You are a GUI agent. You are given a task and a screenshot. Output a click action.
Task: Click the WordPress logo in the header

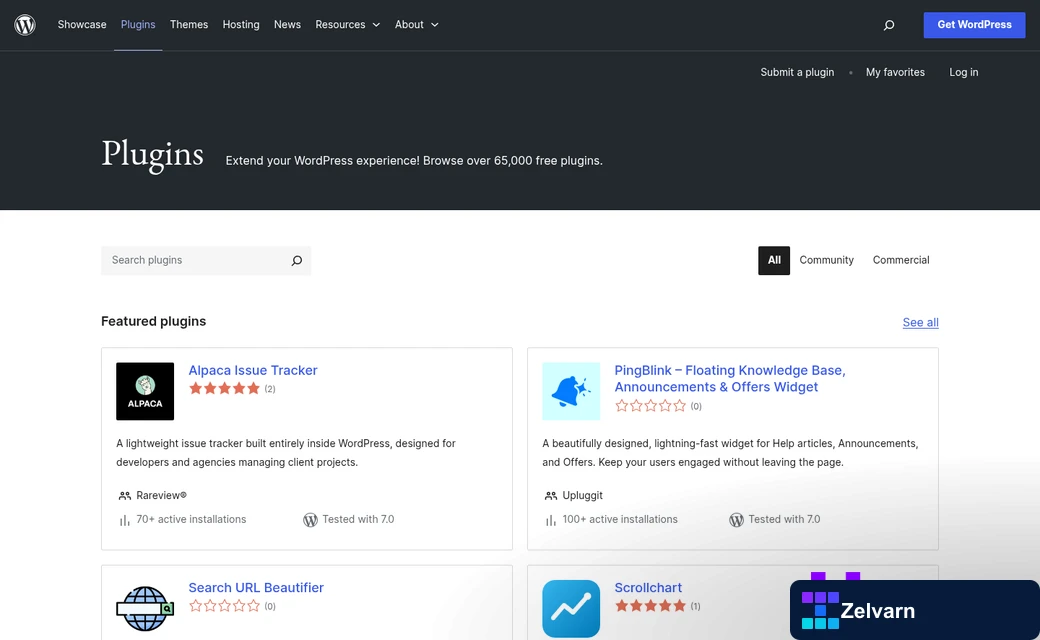tap(25, 25)
